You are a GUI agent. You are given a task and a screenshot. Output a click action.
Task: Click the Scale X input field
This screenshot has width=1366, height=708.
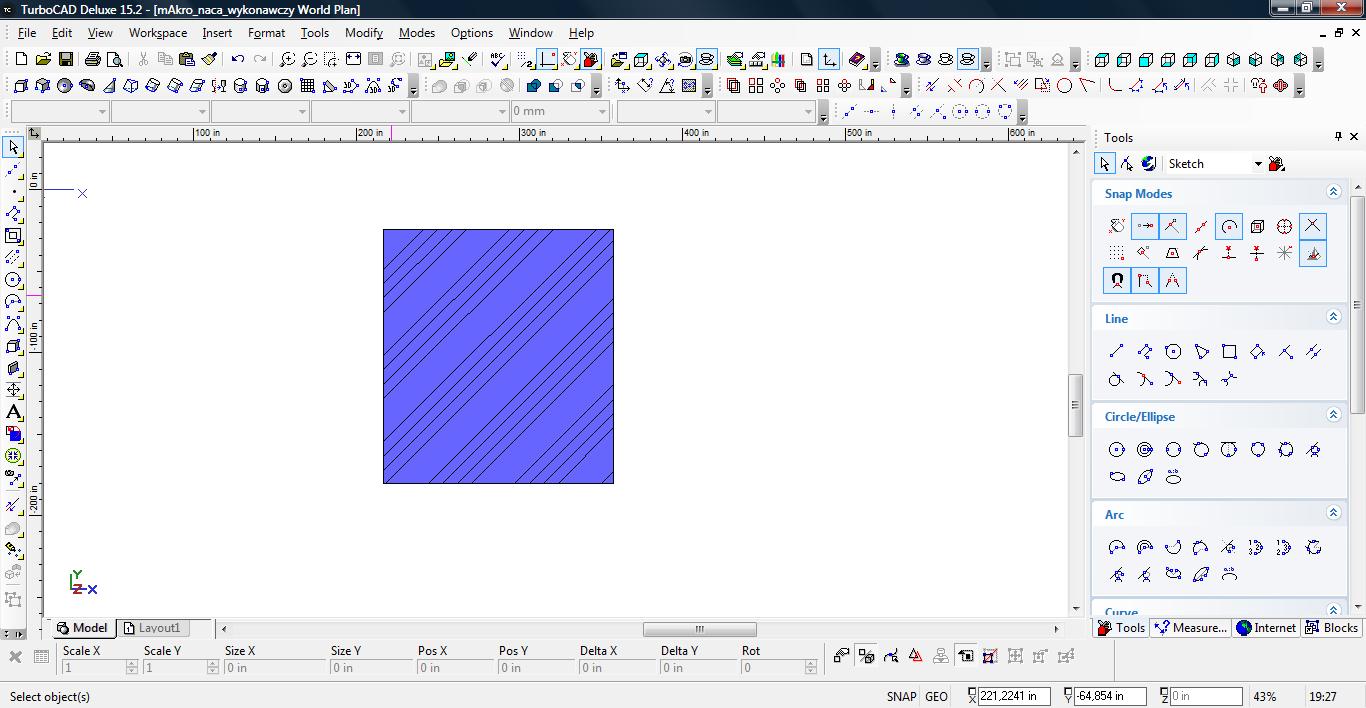tap(92, 668)
